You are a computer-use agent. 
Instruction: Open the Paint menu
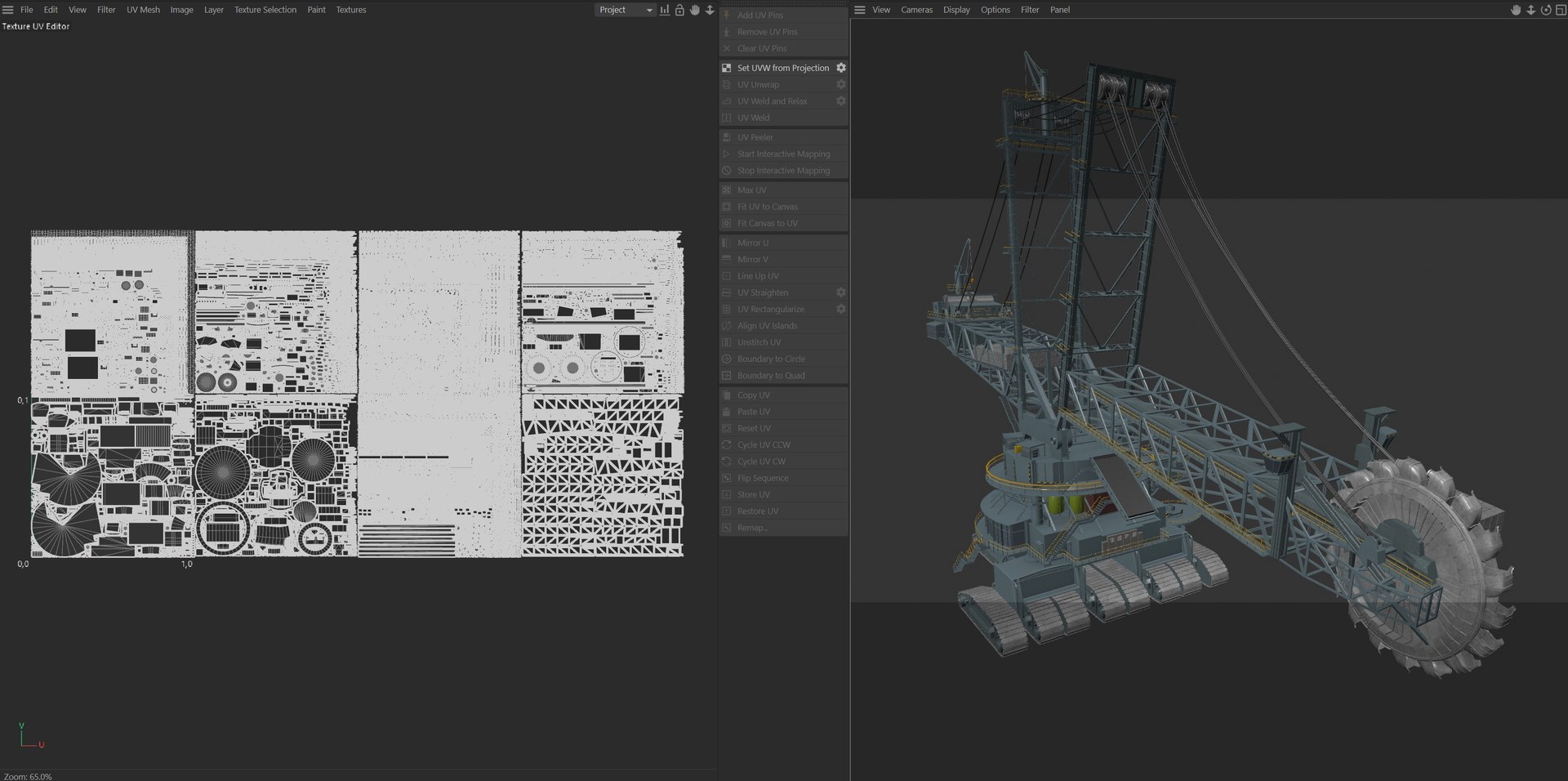pyautogui.click(x=316, y=10)
